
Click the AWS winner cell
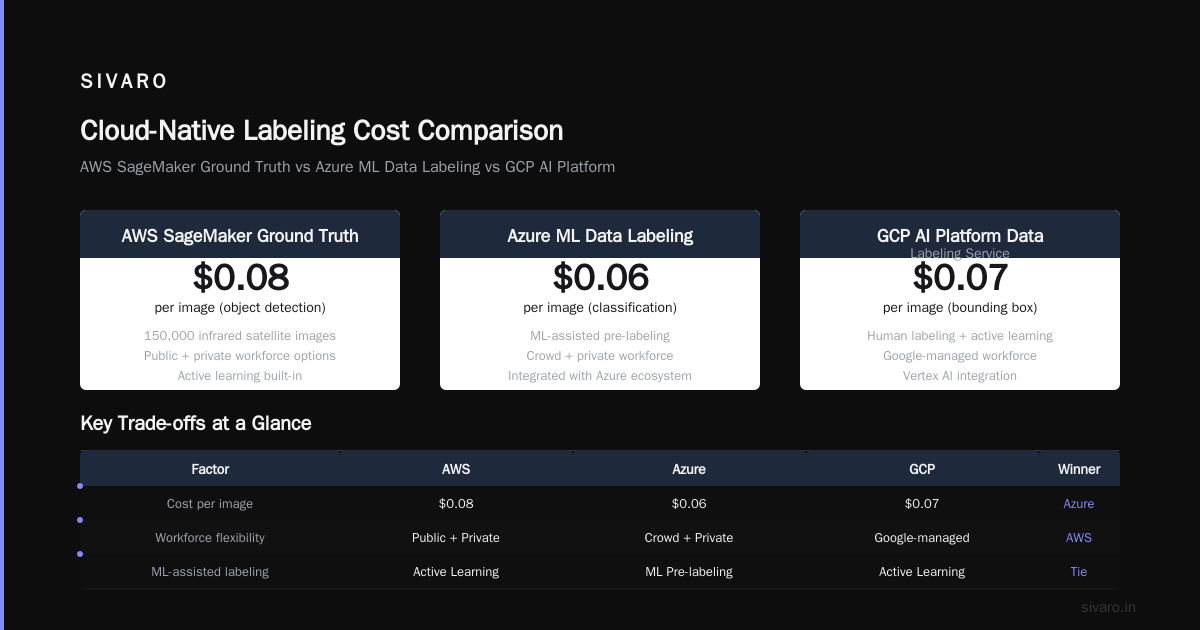(x=1079, y=538)
